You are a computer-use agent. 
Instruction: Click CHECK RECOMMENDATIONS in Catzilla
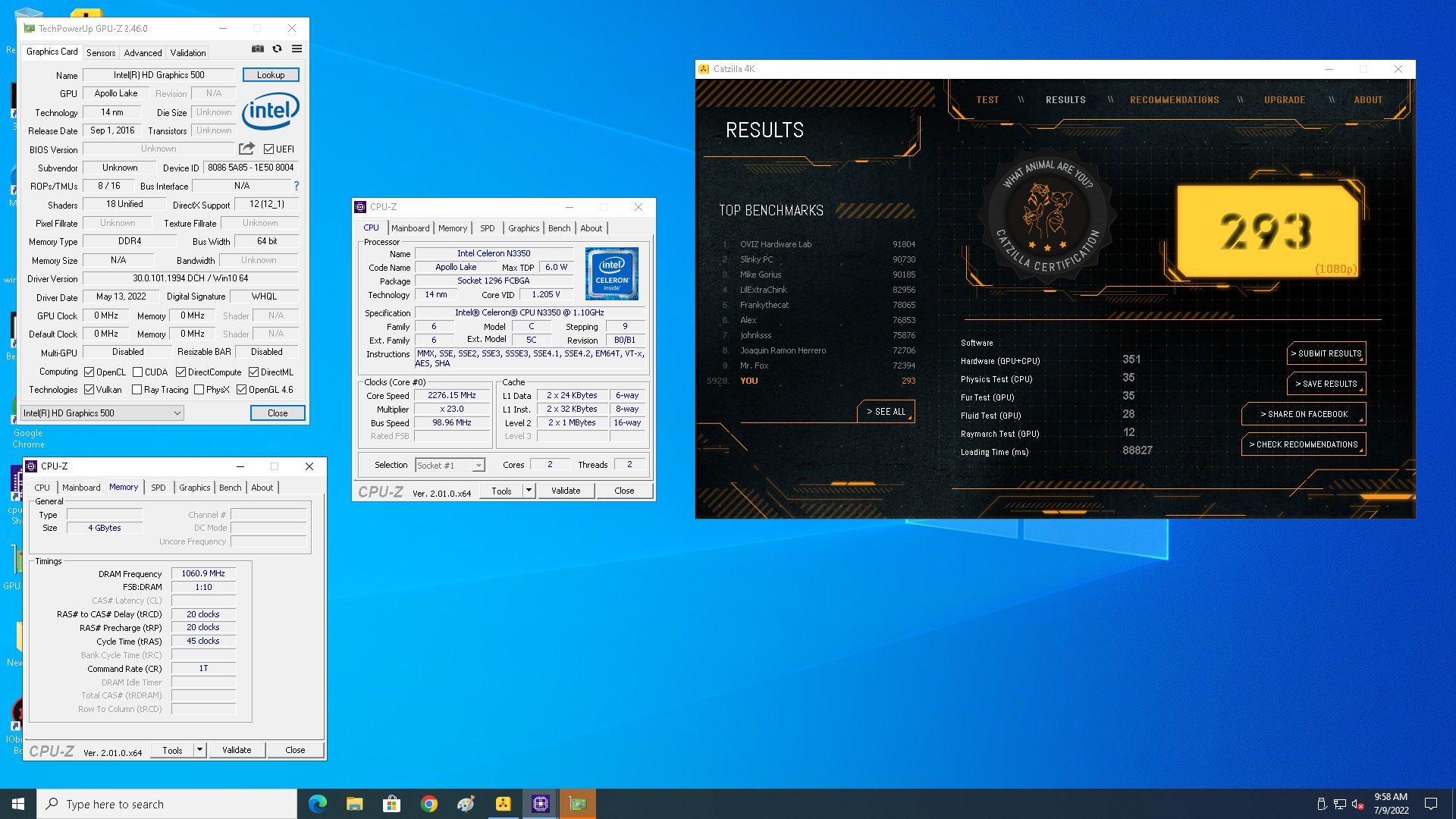click(1304, 444)
